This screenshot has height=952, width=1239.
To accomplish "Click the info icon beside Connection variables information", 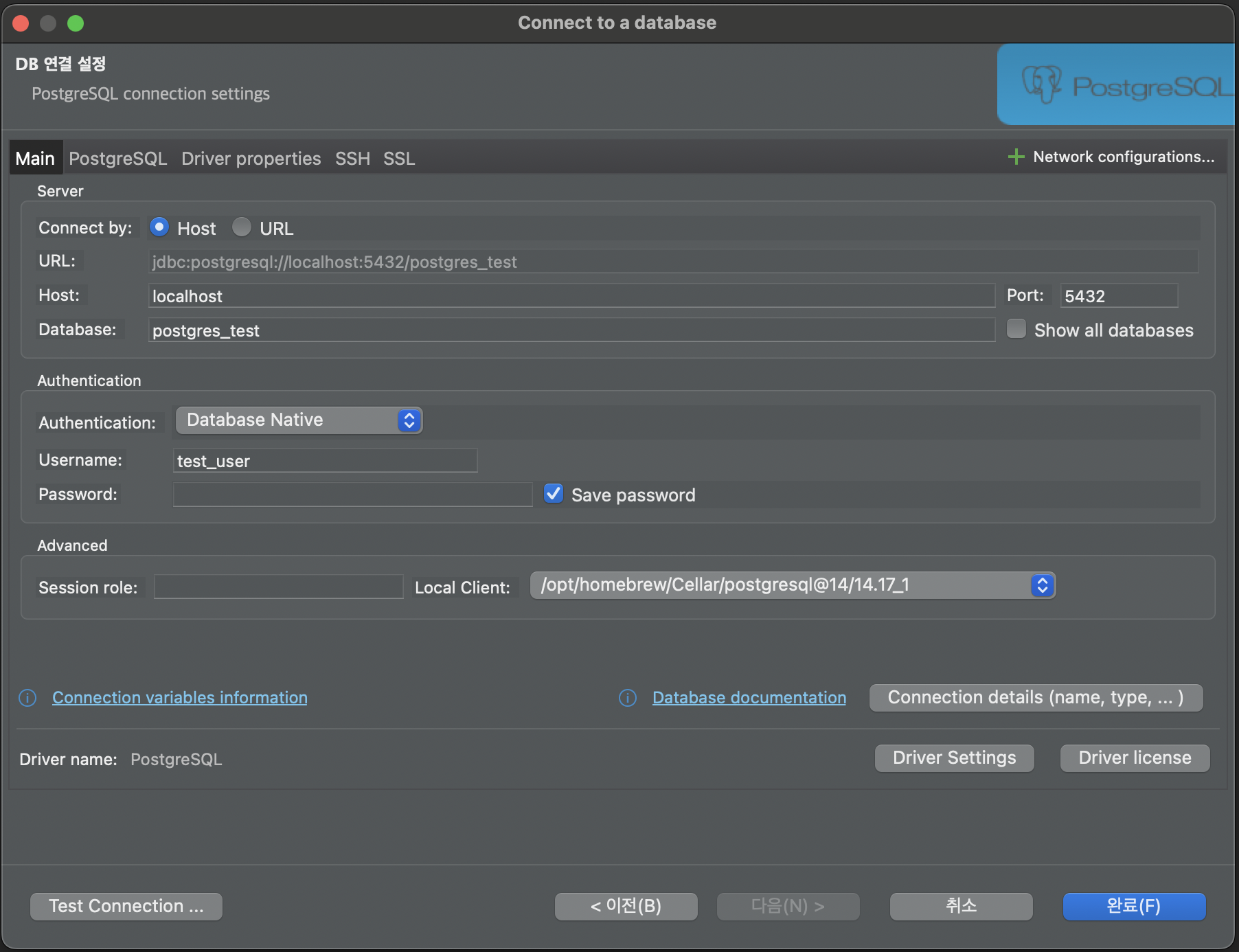I will [27, 698].
